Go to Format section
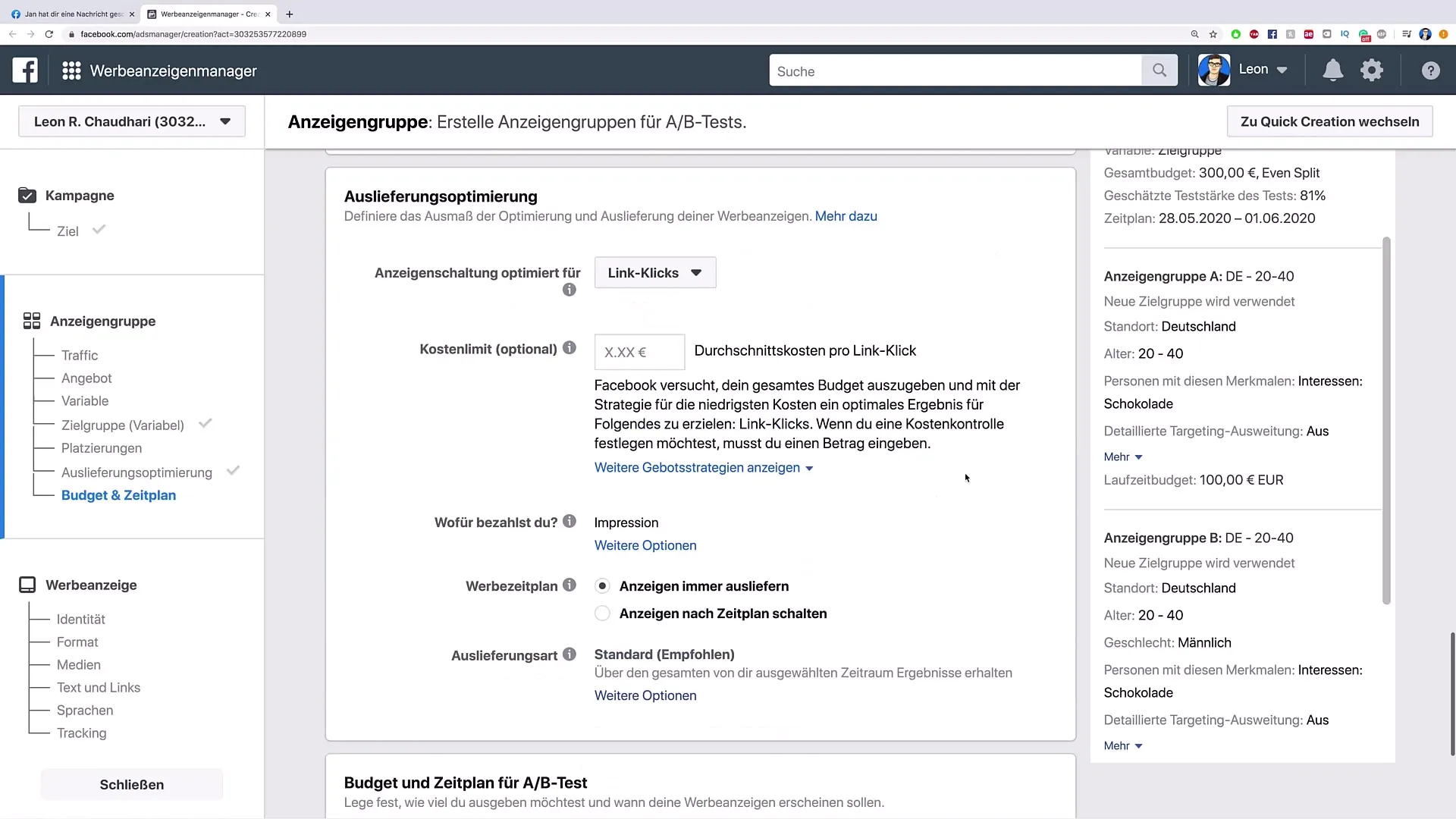This screenshot has height=819, width=1456. pyautogui.click(x=77, y=642)
